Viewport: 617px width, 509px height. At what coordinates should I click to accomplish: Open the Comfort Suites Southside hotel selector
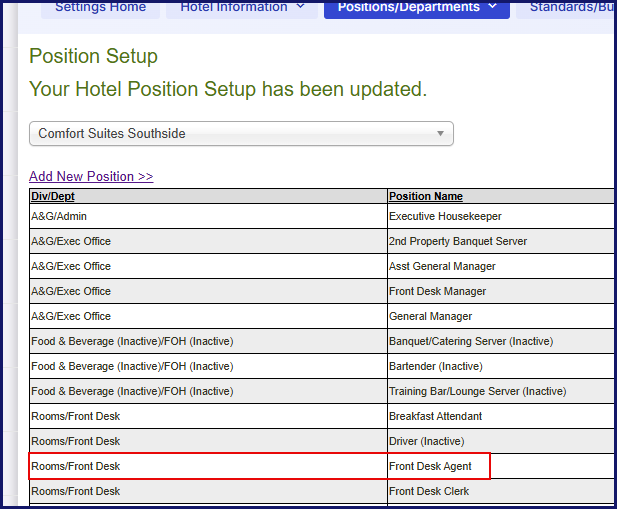241,133
